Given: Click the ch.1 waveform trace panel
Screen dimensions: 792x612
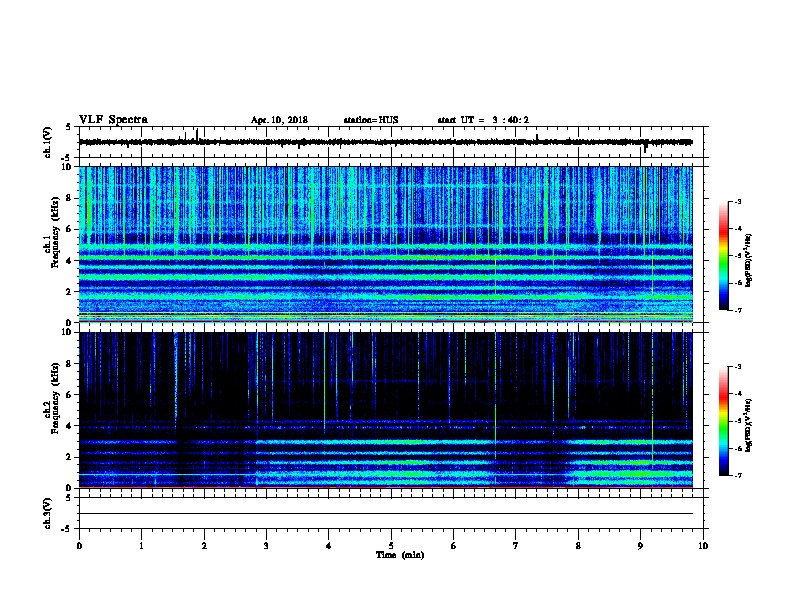Looking at the screenshot, I should click(x=391, y=142).
